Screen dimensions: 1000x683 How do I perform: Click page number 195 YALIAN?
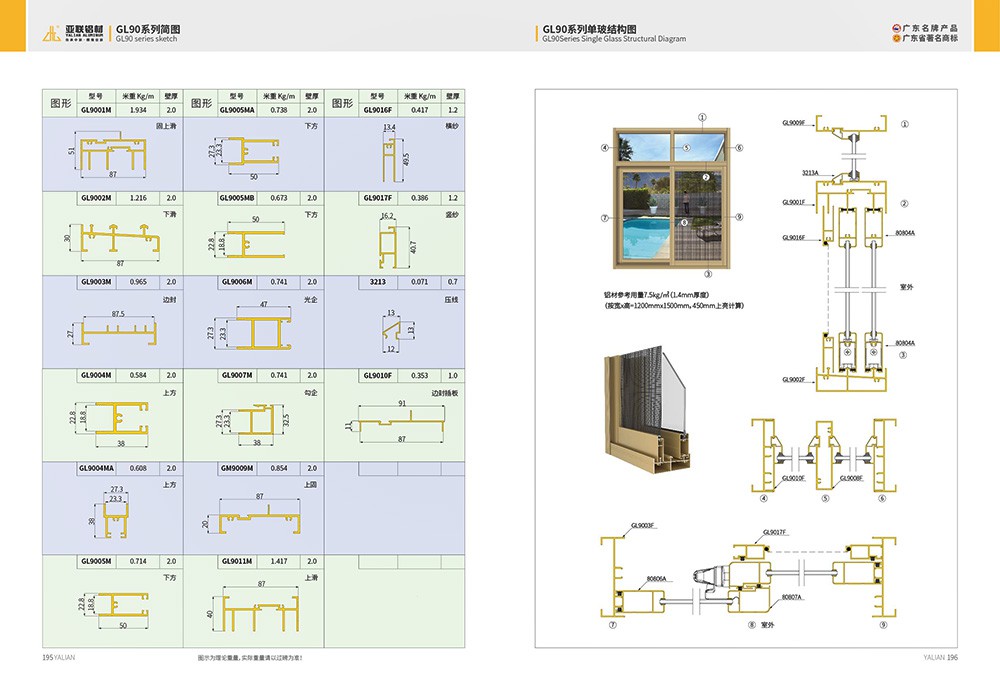[59, 657]
